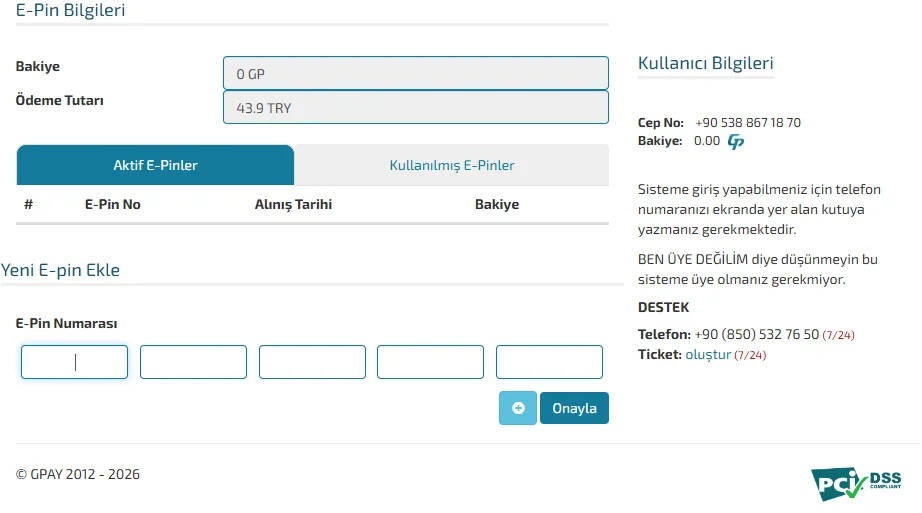Click the E-Pin No column header
This screenshot has width=922, height=513.
click(112, 204)
